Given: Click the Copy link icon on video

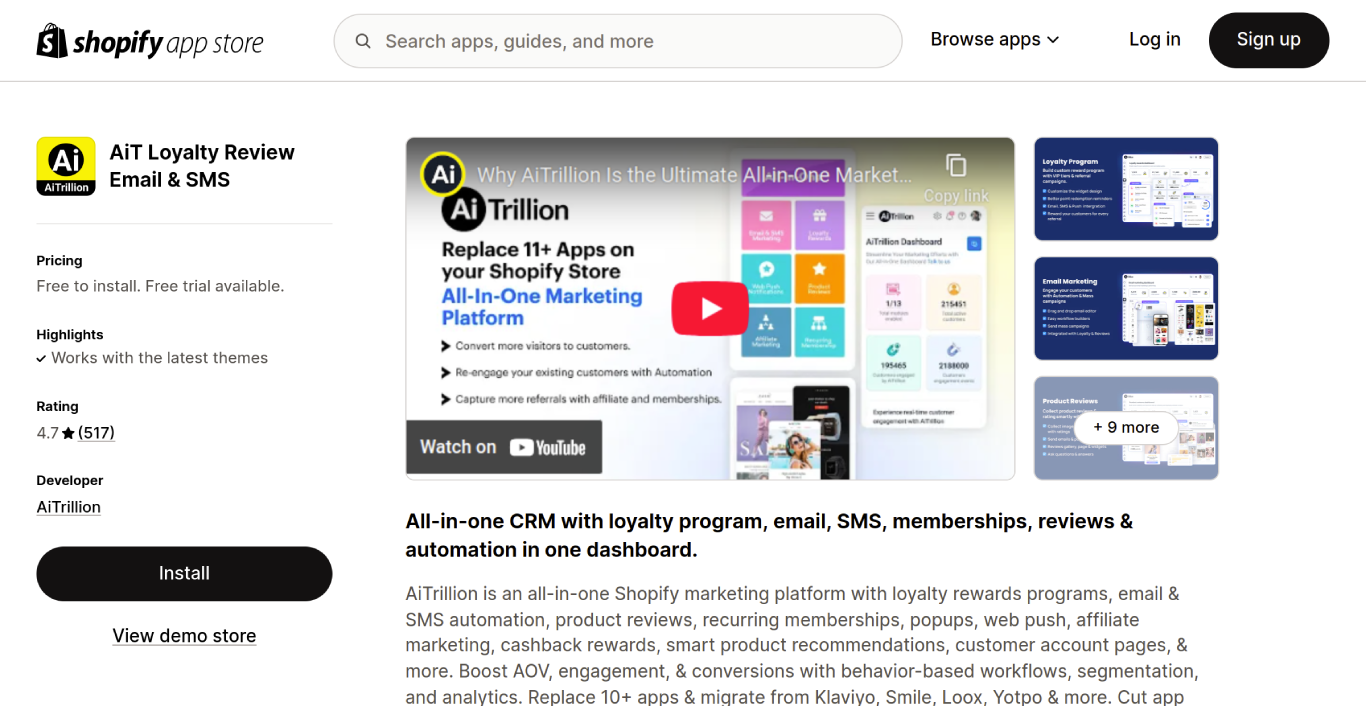Looking at the screenshot, I should [x=956, y=165].
